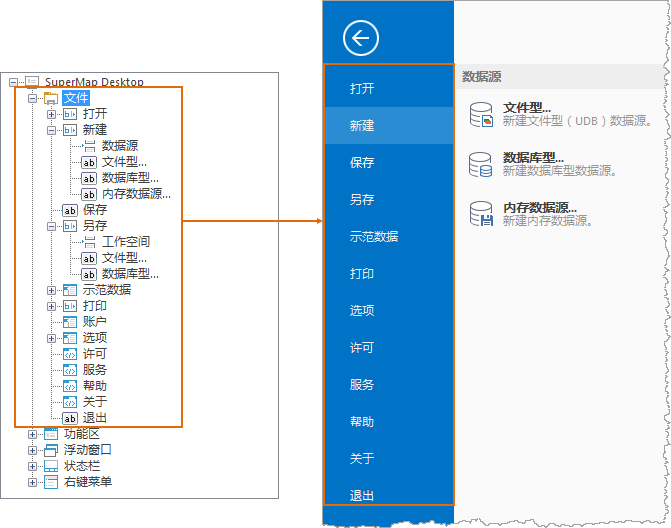The image size is (671, 528).
Task: Click the 数据源 section header
Action: [x=481, y=77]
